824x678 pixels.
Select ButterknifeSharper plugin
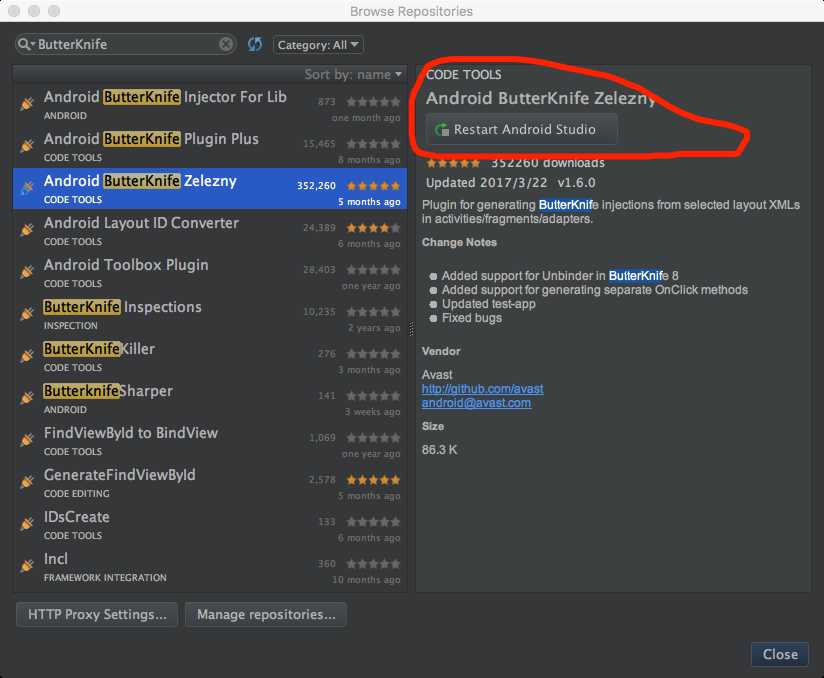[x=210, y=399]
